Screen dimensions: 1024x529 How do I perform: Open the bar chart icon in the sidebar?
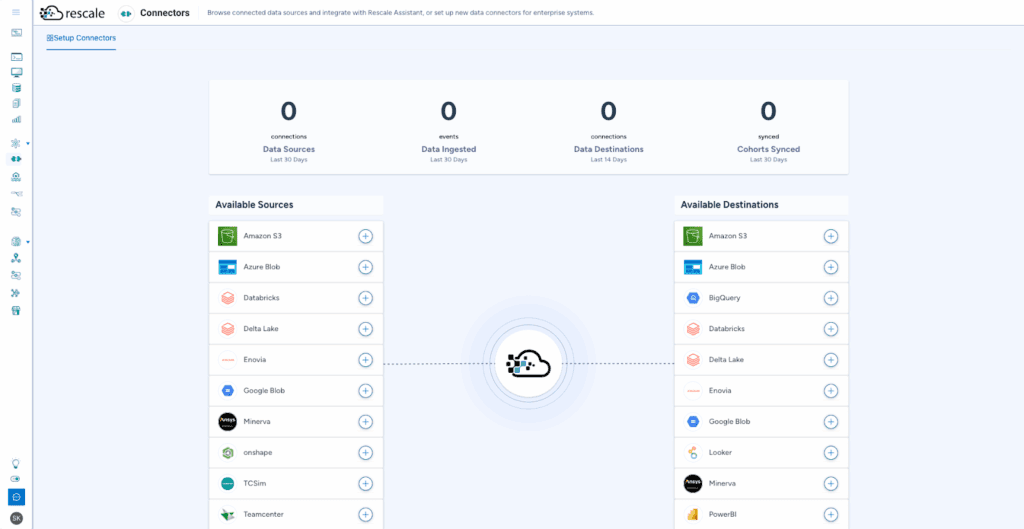pos(16,119)
